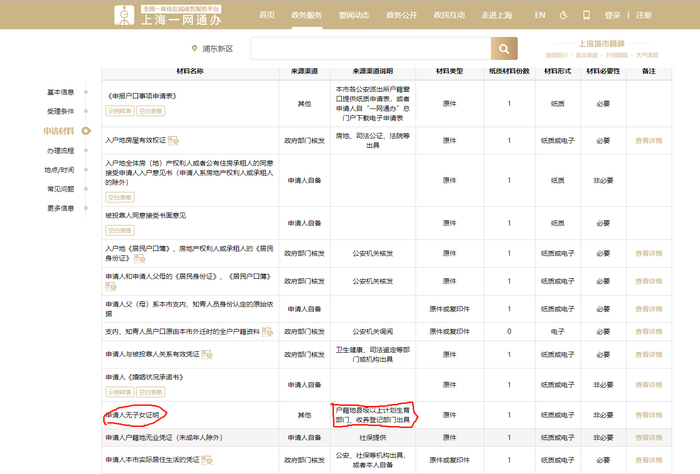
Task: Open the 政务服务 top navigation tab
Action: point(307,15)
